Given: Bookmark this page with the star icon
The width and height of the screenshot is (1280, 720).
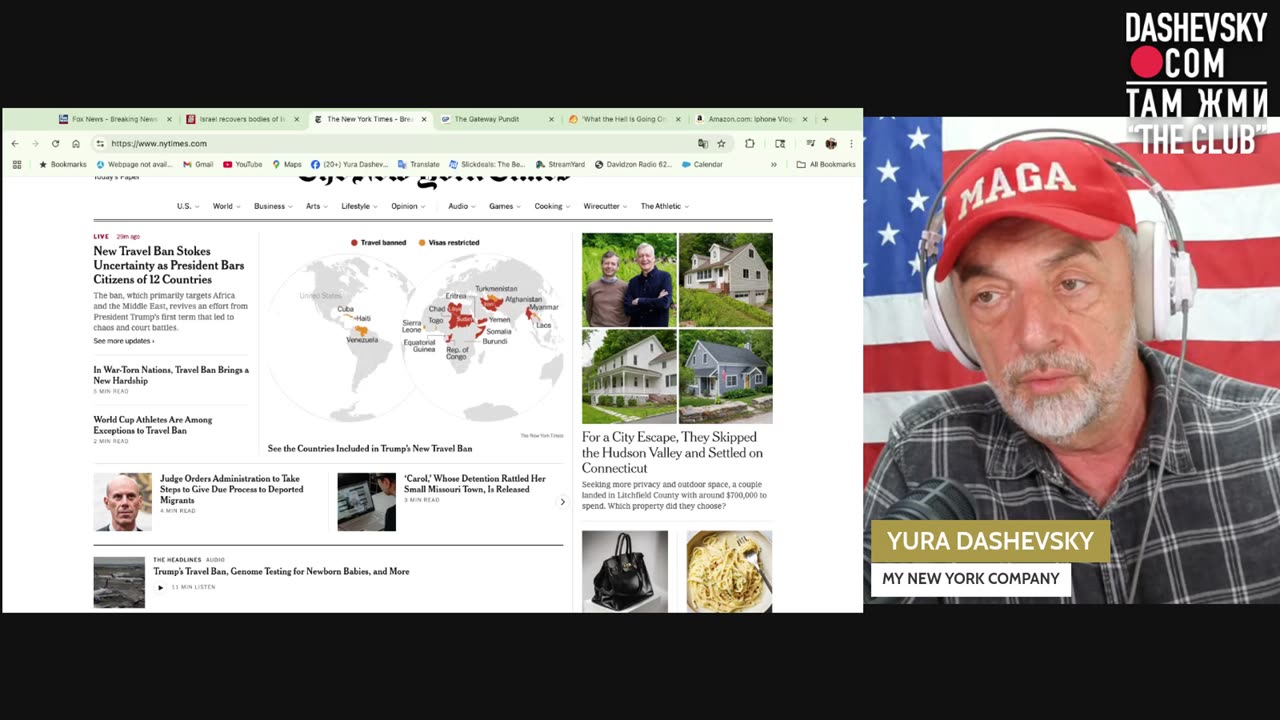Looking at the screenshot, I should point(721,144).
